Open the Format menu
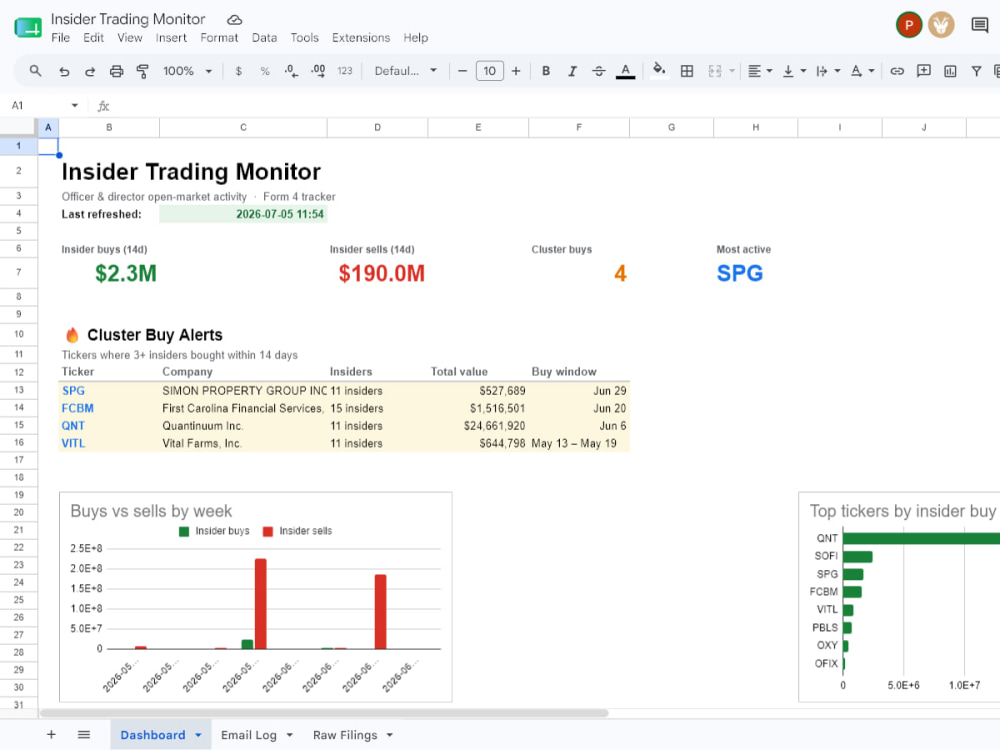The height and width of the screenshot is (750, 1000). point(219,38)
